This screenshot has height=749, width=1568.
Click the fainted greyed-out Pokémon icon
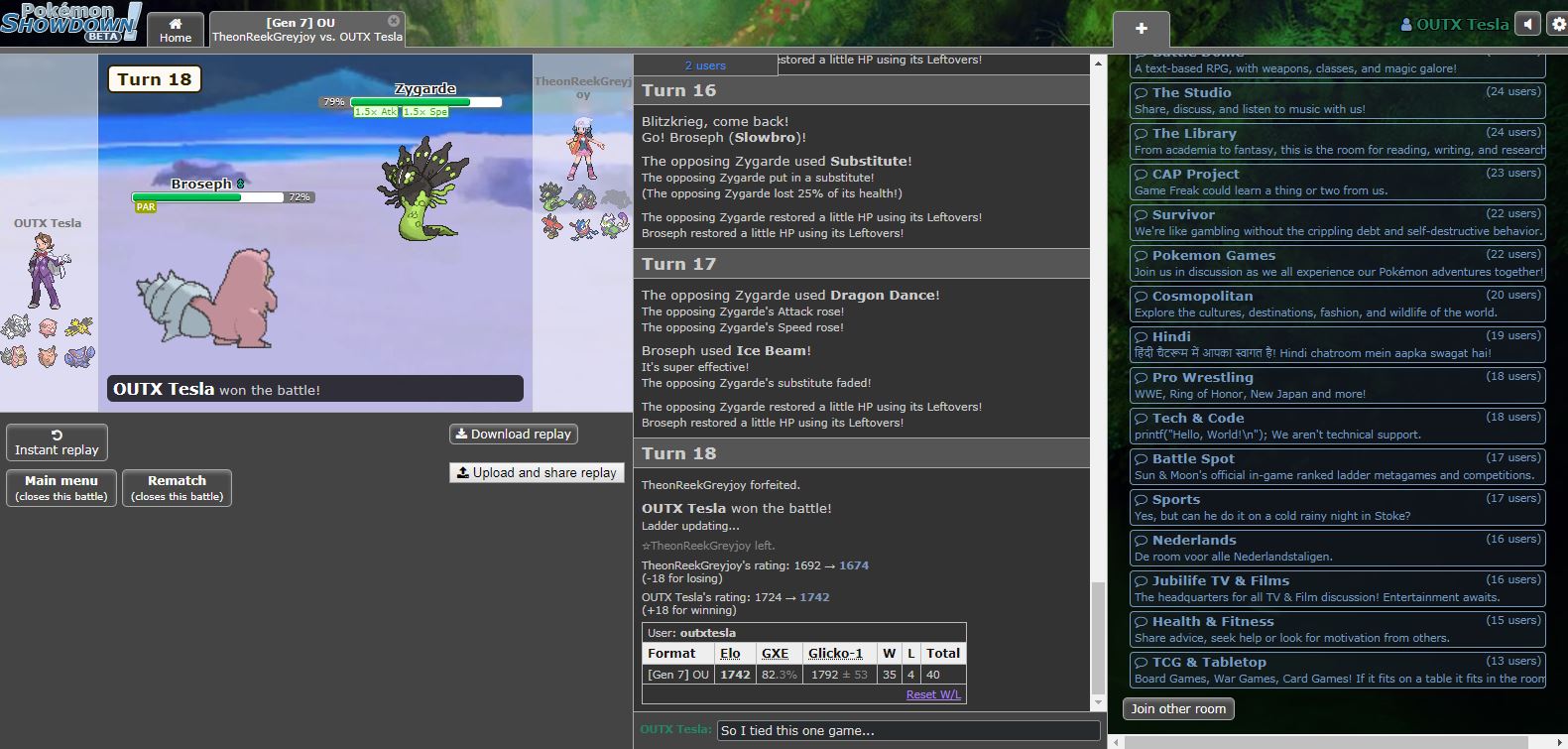coord(615,198)
